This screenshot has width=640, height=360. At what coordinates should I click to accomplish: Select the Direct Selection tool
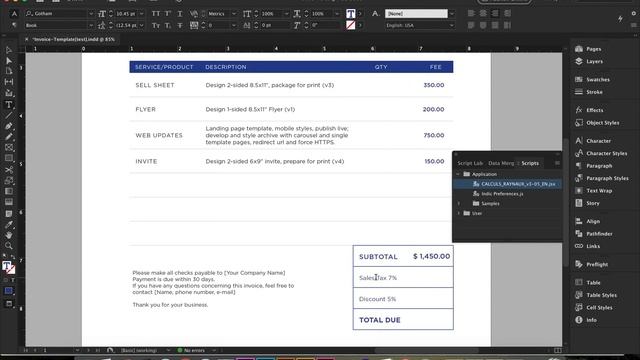[x=9, y=61]
